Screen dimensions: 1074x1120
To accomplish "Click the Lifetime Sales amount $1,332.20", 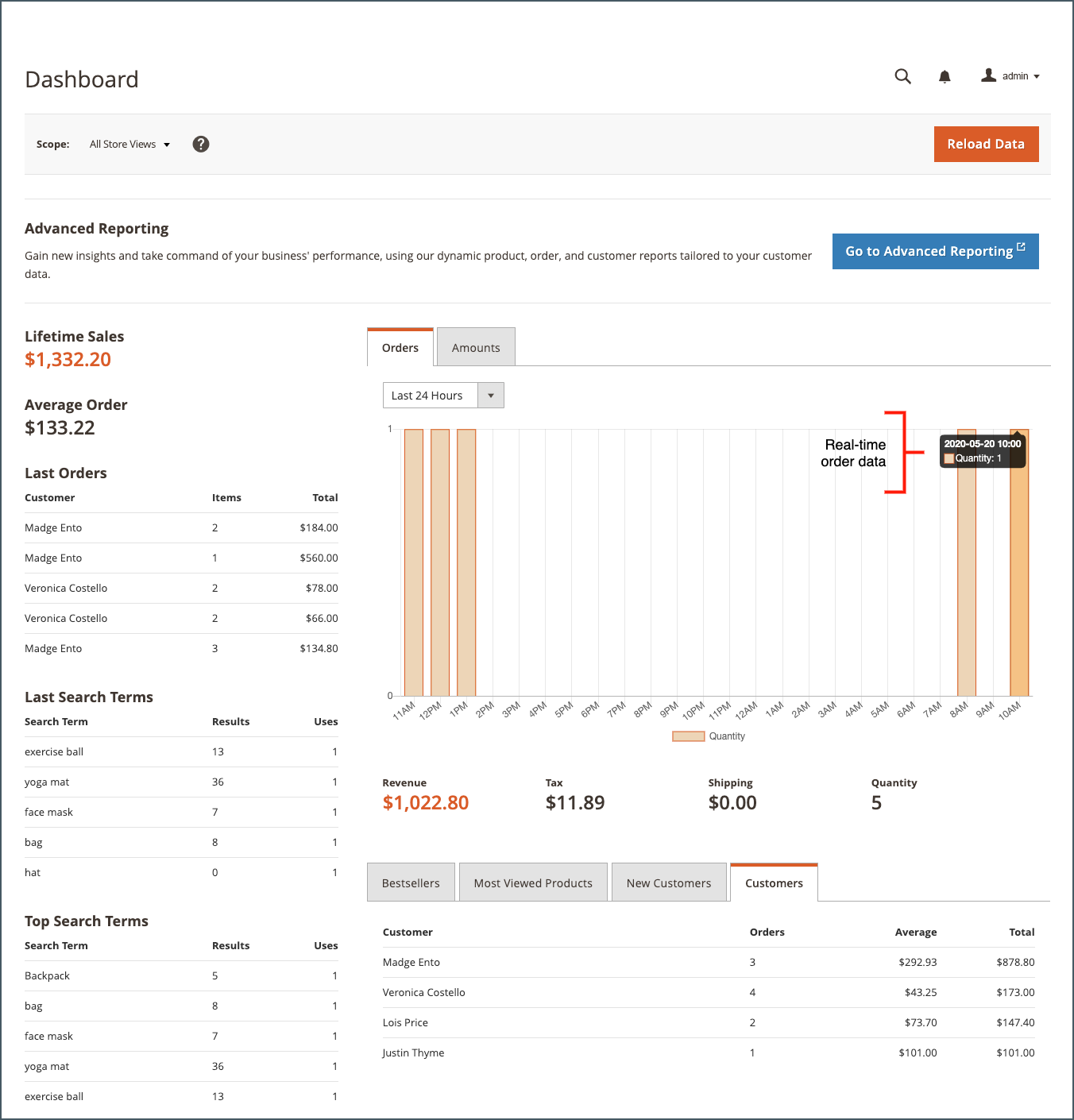I will pyautogui.click(x=68, y=360).
